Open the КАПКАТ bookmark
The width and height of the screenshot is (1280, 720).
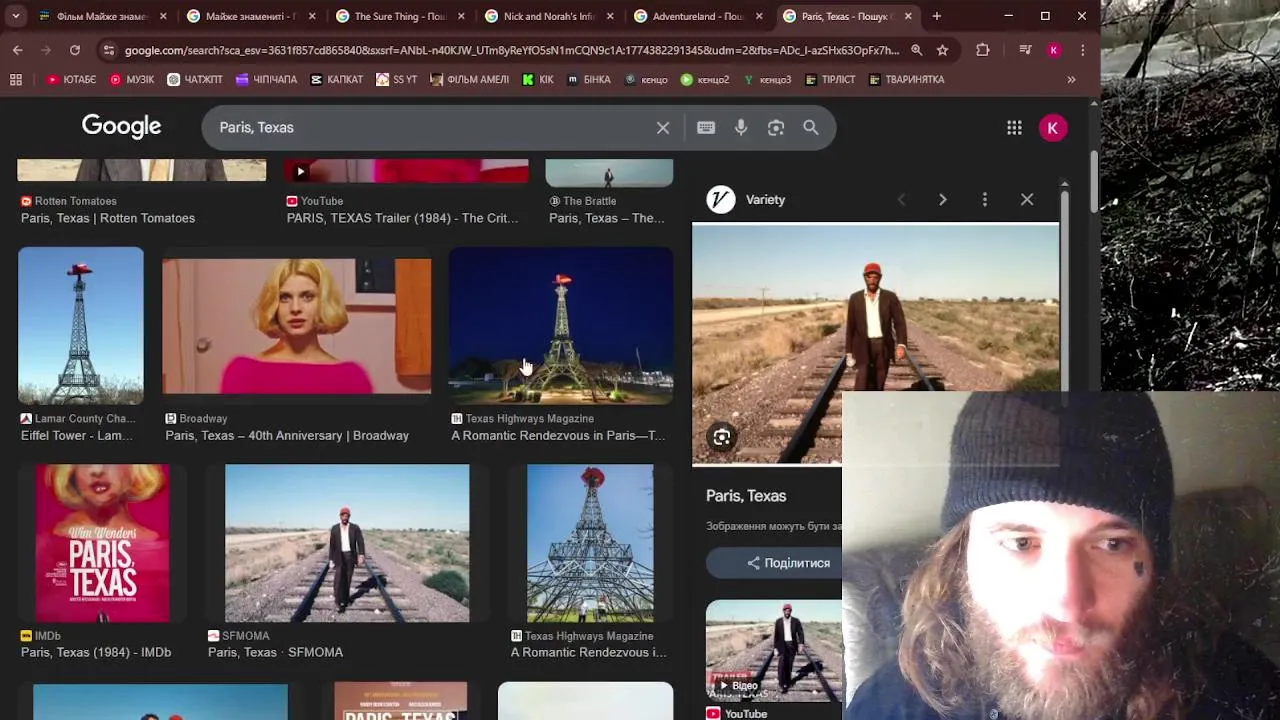pyautogui.click(x=337, y=79)
